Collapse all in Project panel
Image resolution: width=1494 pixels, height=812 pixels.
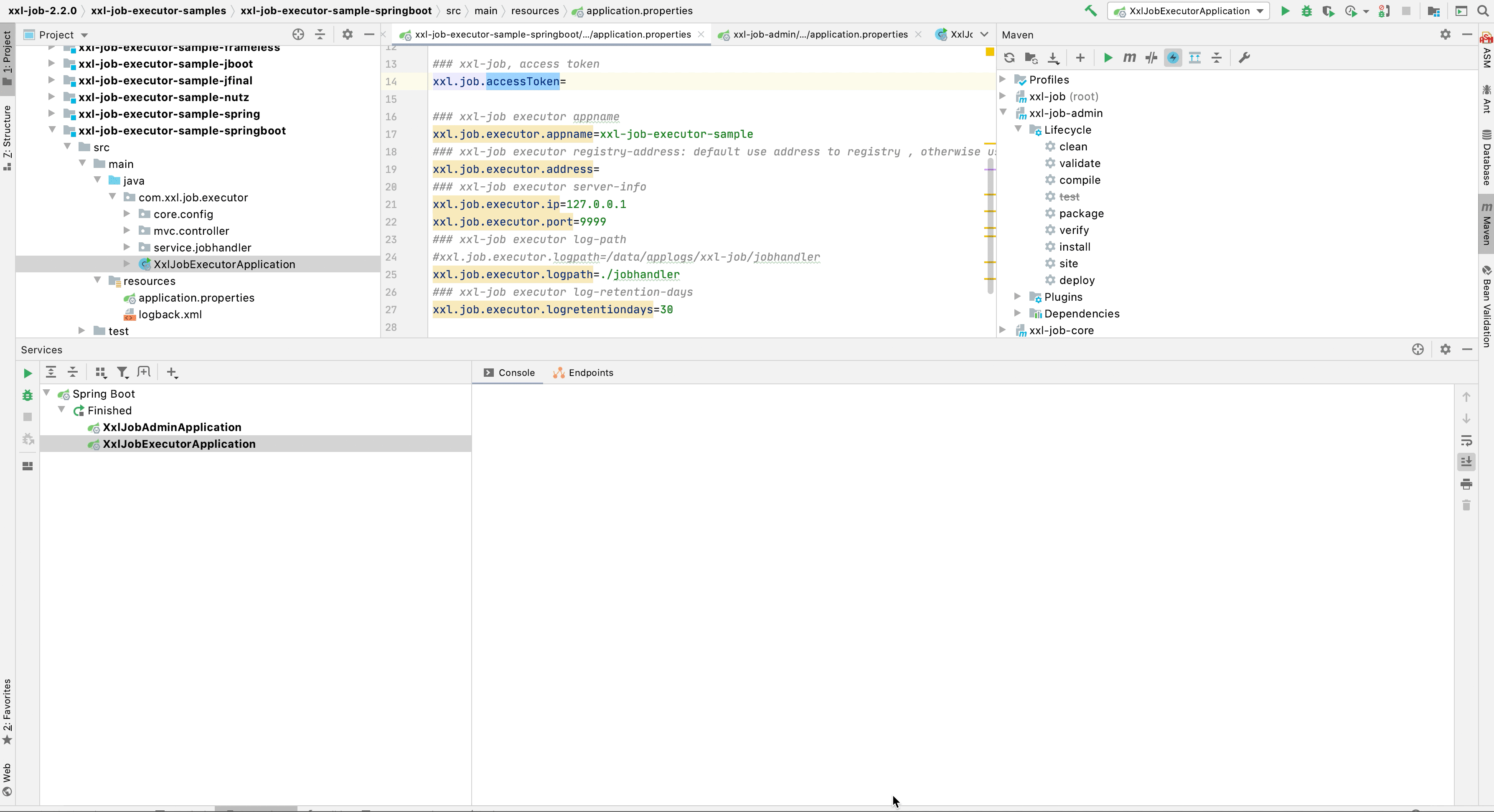pos(320,34)
